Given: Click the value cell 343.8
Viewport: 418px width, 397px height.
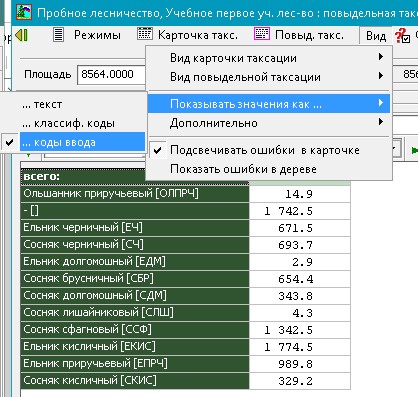Looking at the screenshot, I should (x=300, y=296).
